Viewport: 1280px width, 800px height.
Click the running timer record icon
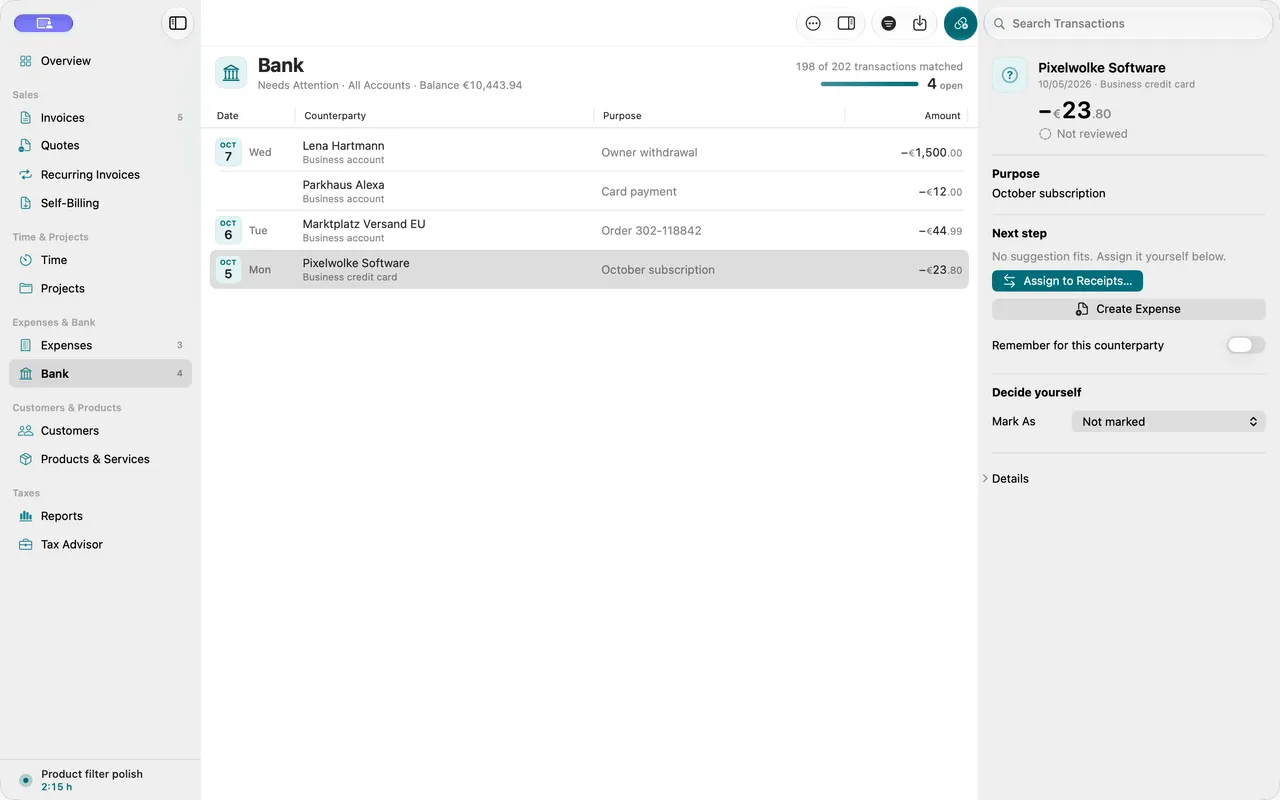pos(26,780)
